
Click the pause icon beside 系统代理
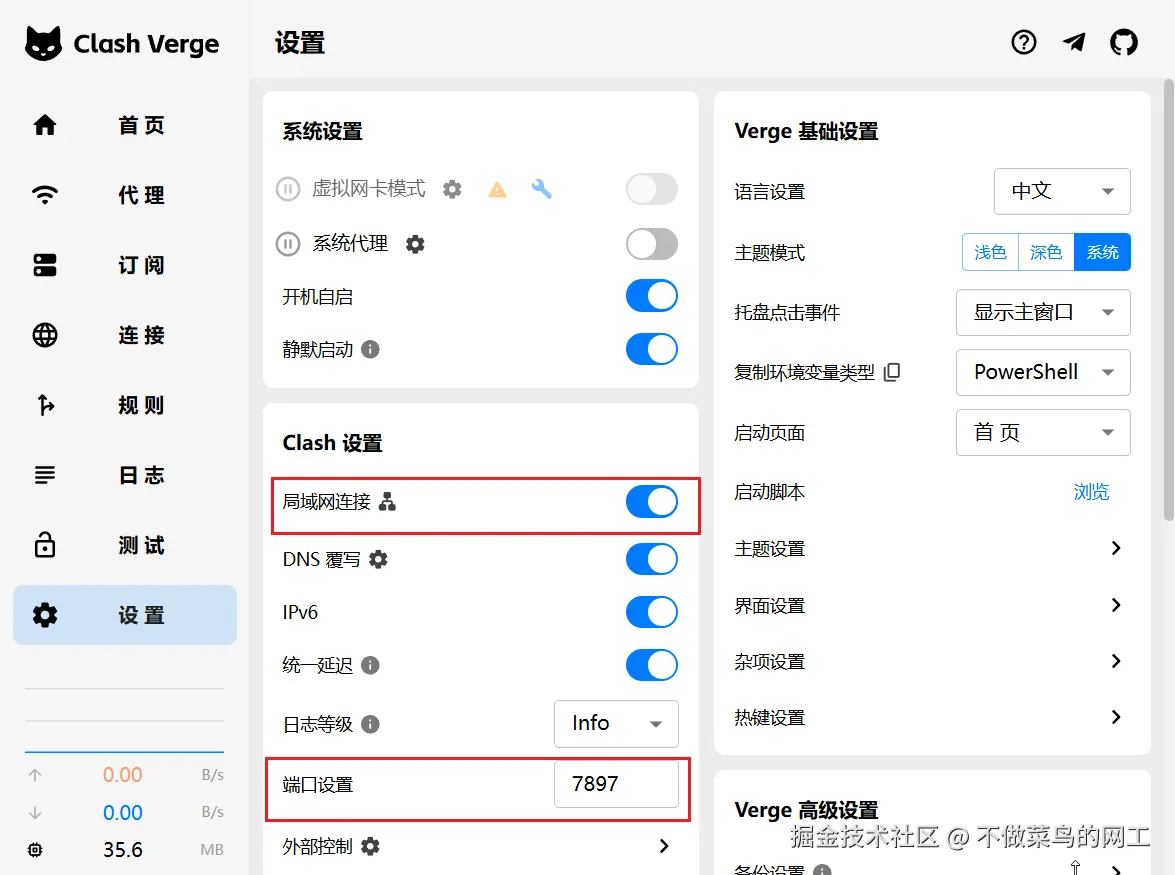coord(288,243)
